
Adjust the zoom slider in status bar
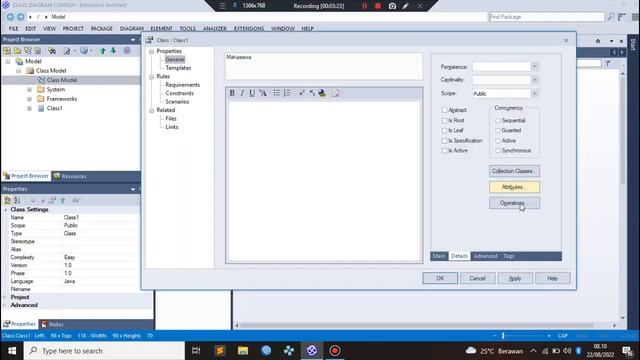pyautogui.click(x=503, y=336)
